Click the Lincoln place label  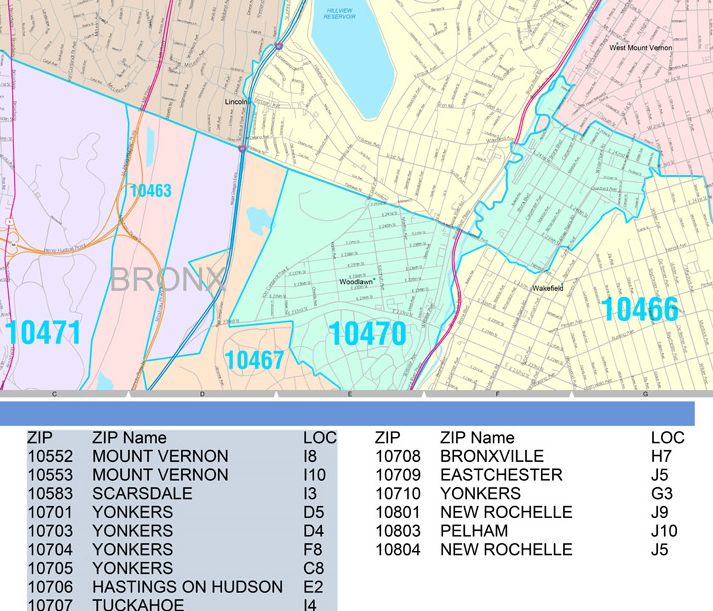click(x=237, y=102)
